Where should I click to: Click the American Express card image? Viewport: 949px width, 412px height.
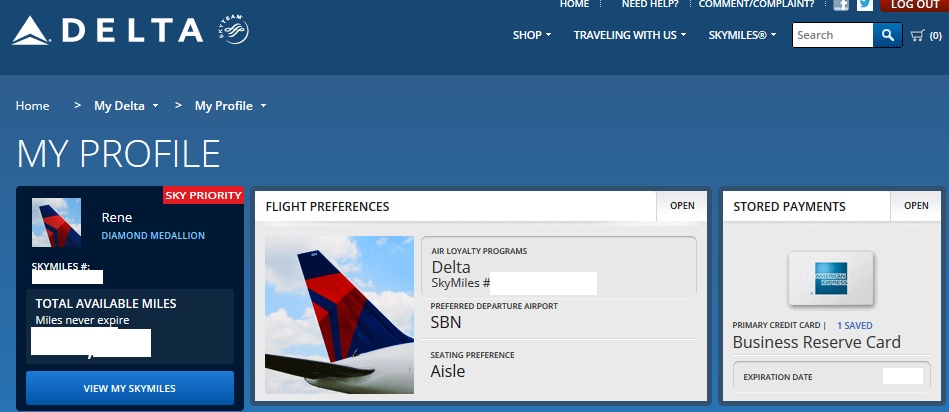click(x=831, y=278)
